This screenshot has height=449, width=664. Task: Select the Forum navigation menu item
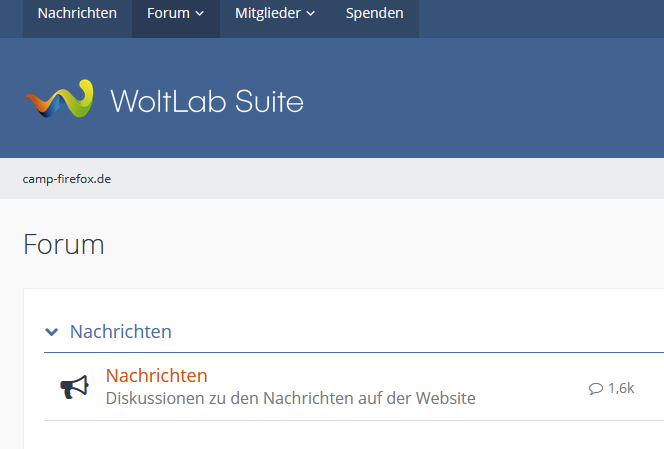[x=168, y=14]
